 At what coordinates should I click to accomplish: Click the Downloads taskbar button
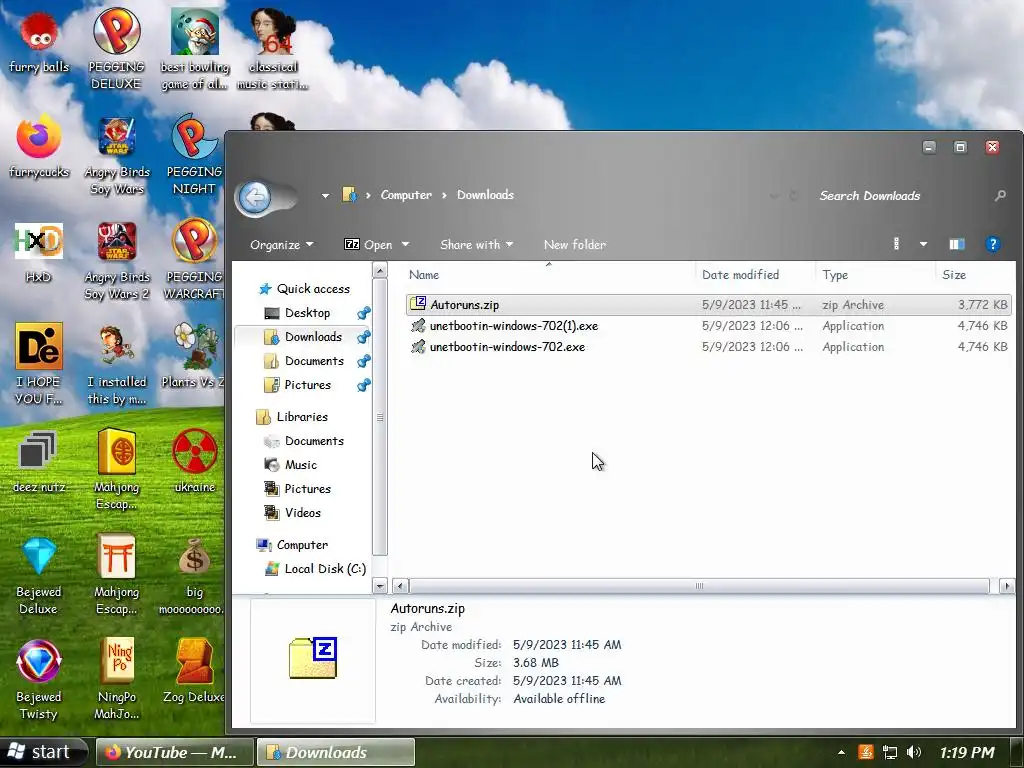point(336,752)
